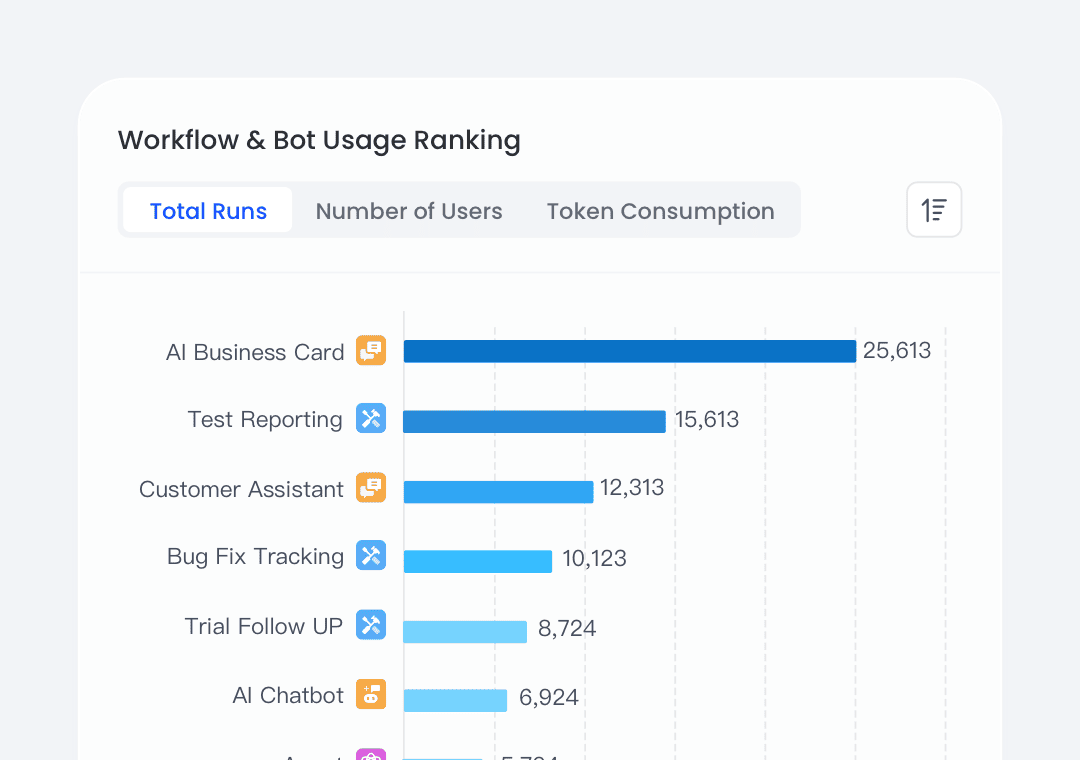Select the Total Runs tab
1080x760 pixels.
pyautogui.click(x=208, y=211)
